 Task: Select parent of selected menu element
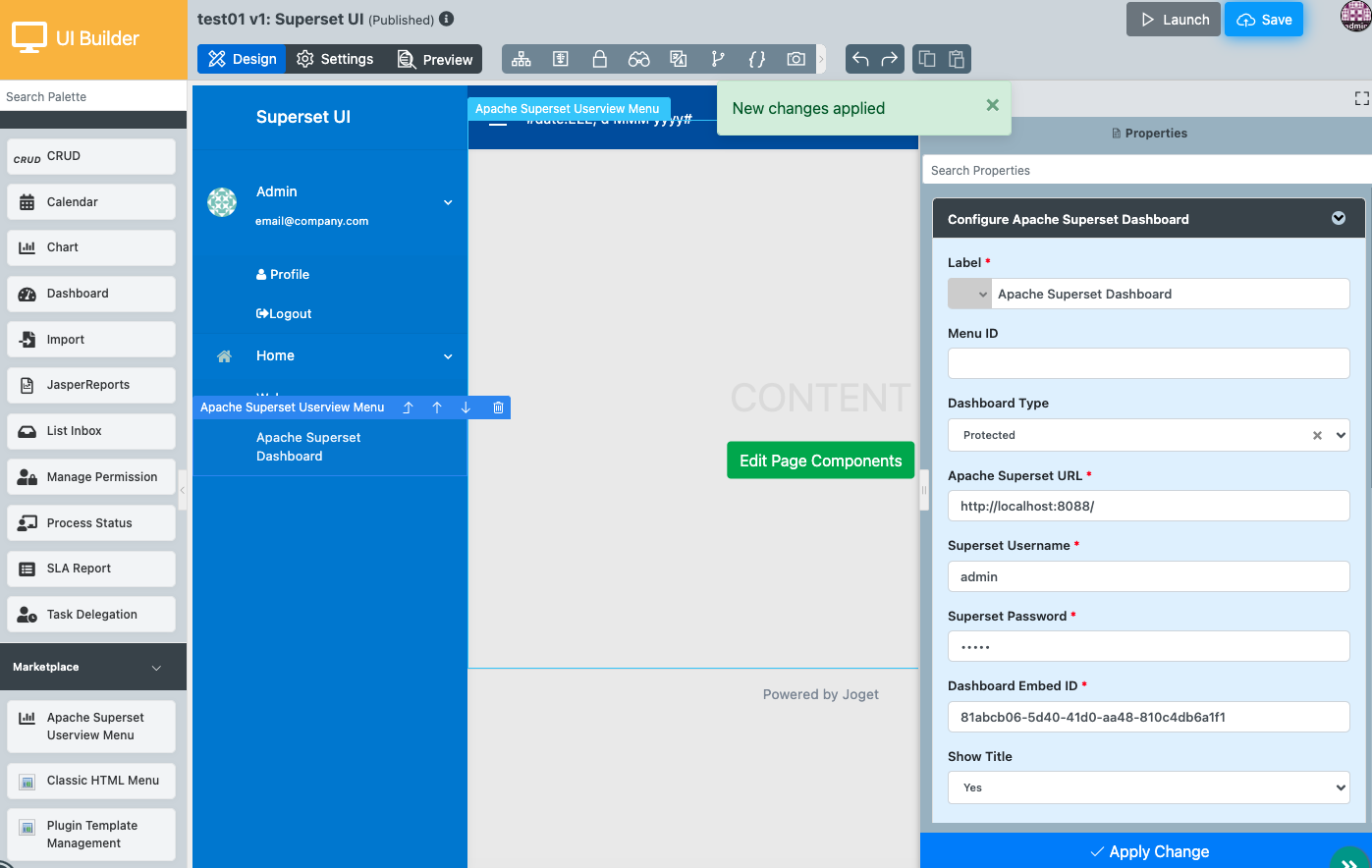pyautogui.click(x=408, y=407)
